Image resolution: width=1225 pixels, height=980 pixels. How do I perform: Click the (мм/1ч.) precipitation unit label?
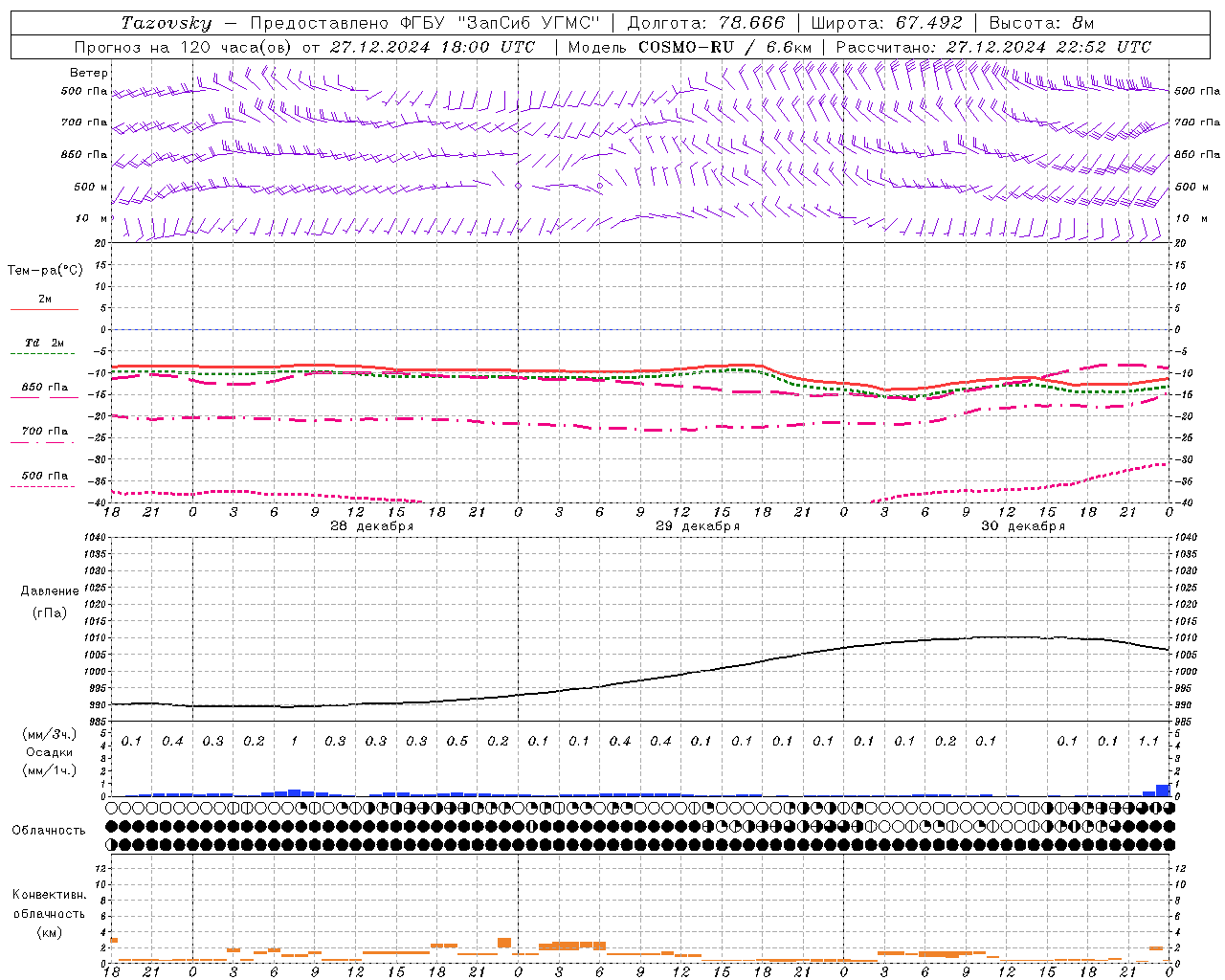click(x=50, y=770)
